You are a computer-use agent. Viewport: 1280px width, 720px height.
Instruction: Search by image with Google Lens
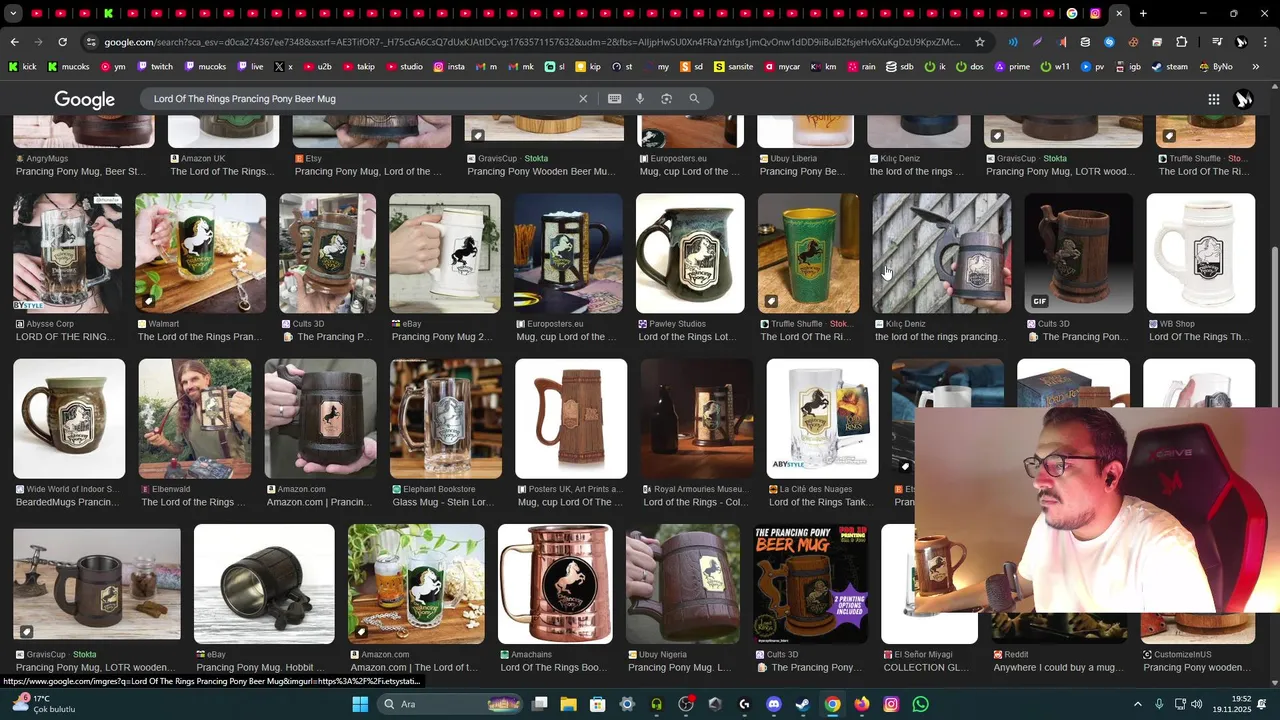(666, 99)
